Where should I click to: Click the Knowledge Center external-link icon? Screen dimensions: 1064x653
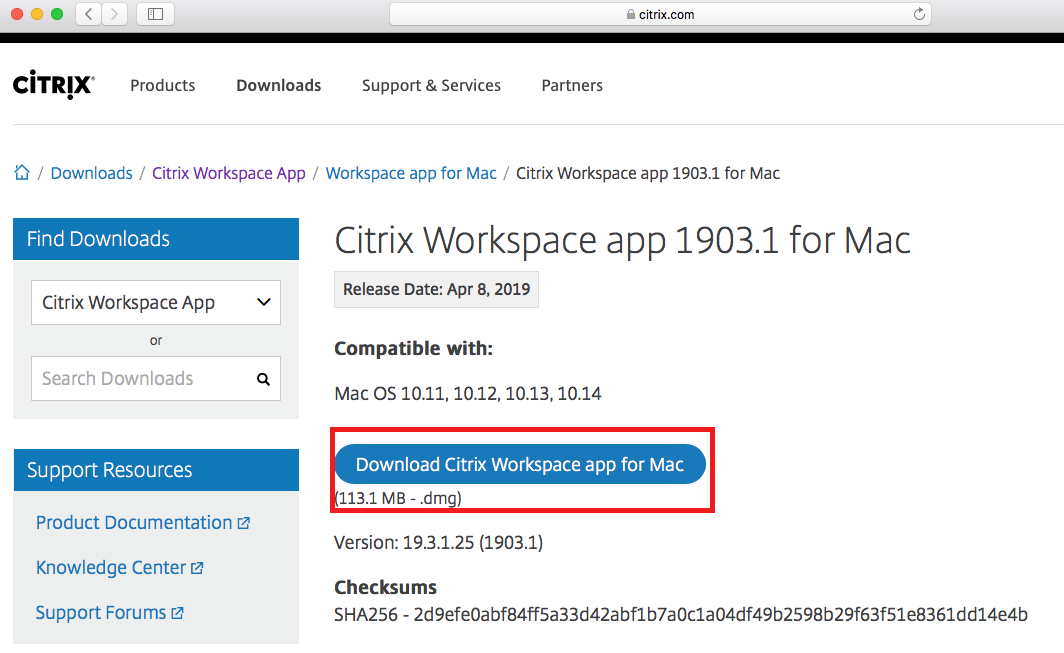pos(197,568)
